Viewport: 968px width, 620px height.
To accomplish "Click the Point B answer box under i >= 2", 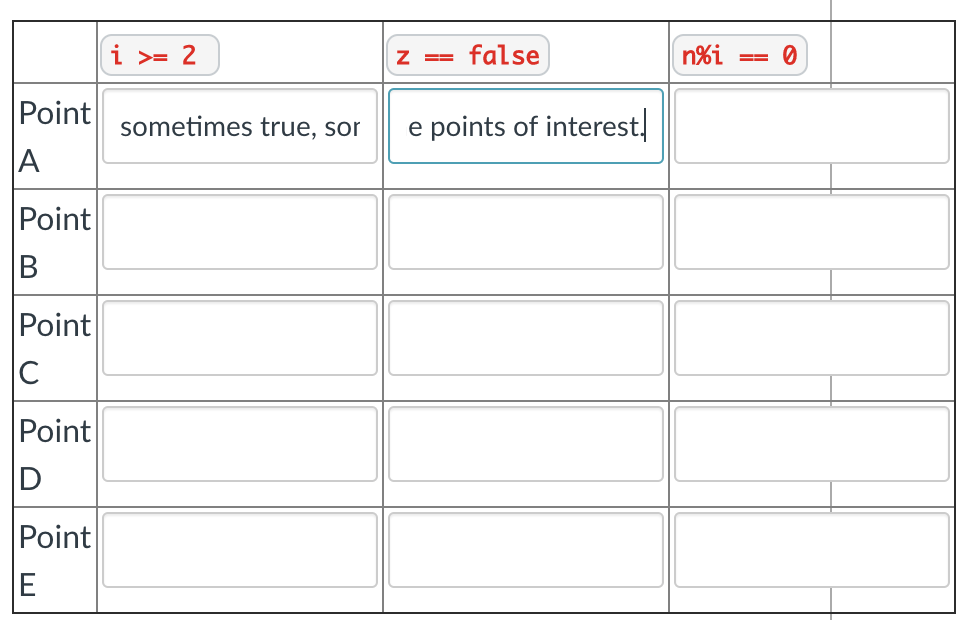I will point(239,232).
